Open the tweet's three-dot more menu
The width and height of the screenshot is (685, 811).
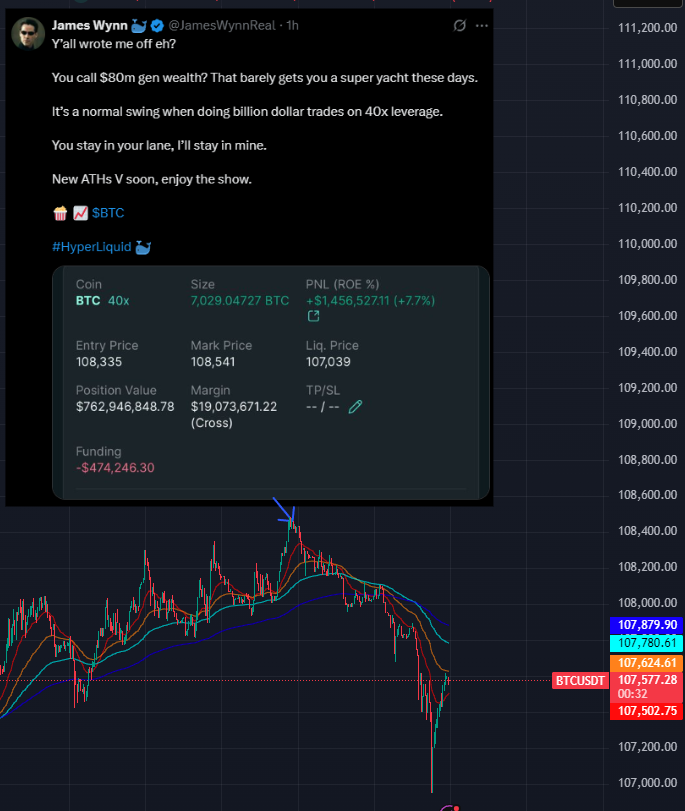click(482, 25)
